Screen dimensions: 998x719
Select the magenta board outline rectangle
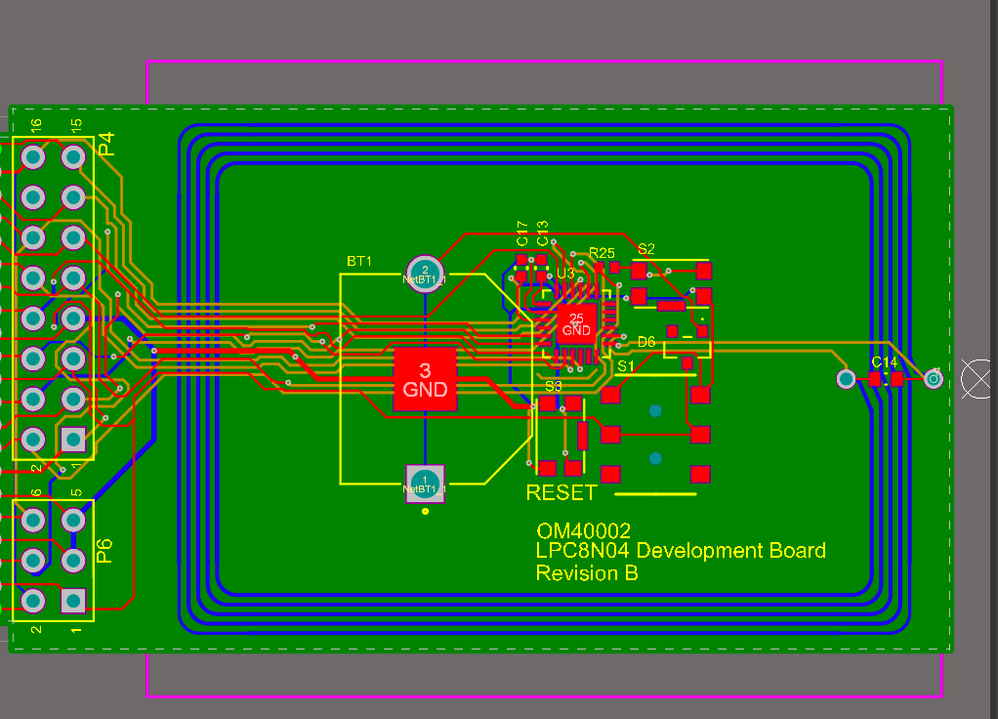click(x=545, y=61)
